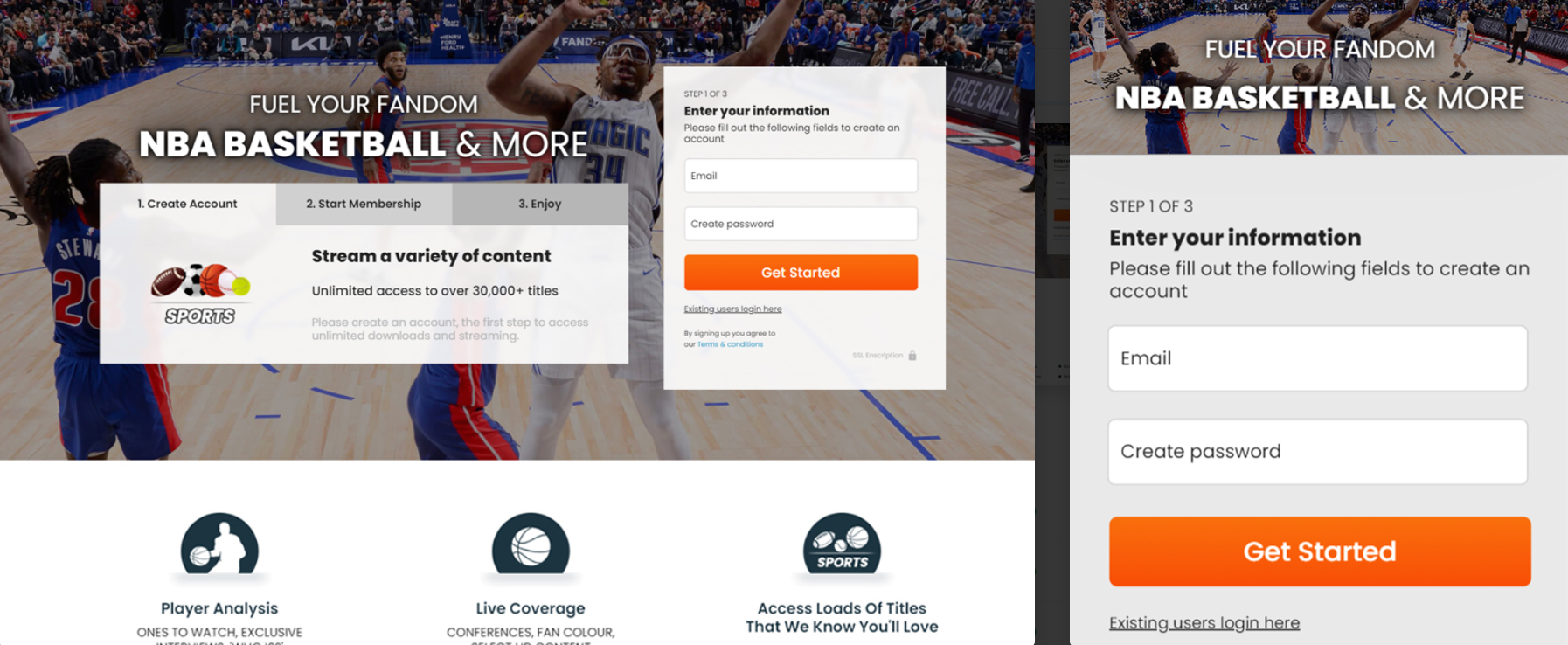Click the Sports balls logo icon

coord(201,295)
